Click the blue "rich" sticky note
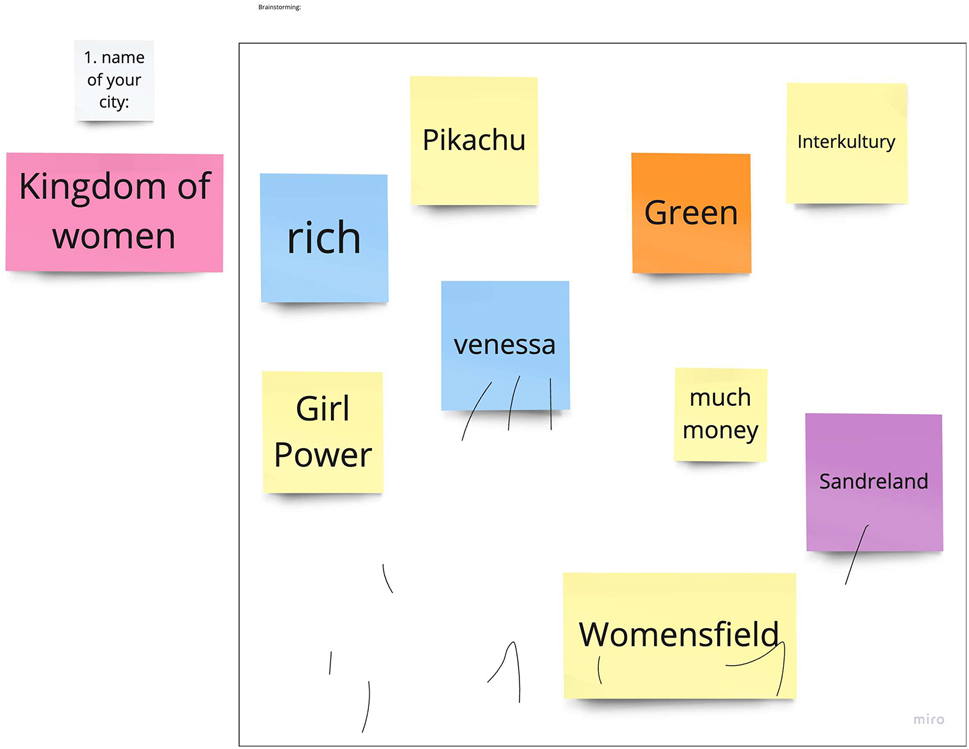Image resolution: width=969 pixels, height=749 pixels. coord(324,237)
